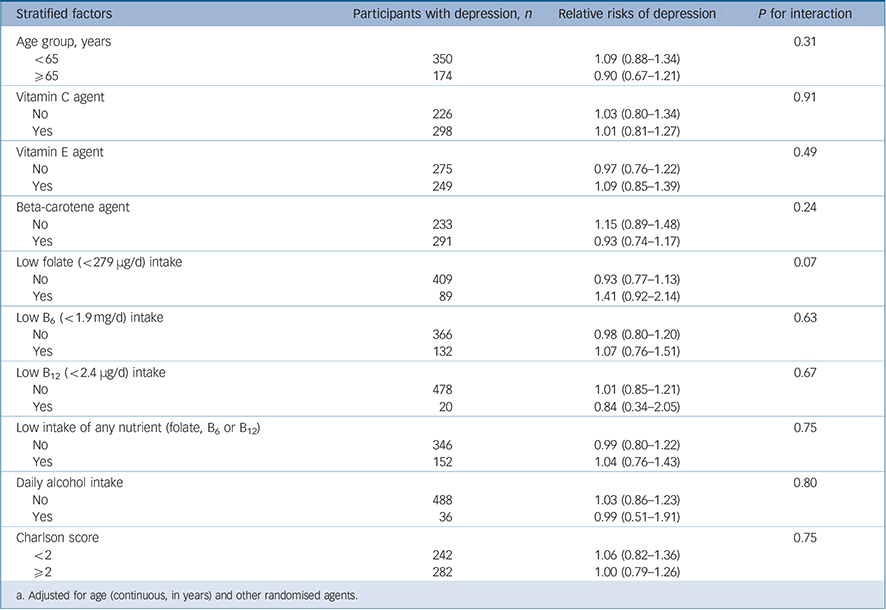
Task: Click the 'Stratified factors' column header
Action: [64, 14]
